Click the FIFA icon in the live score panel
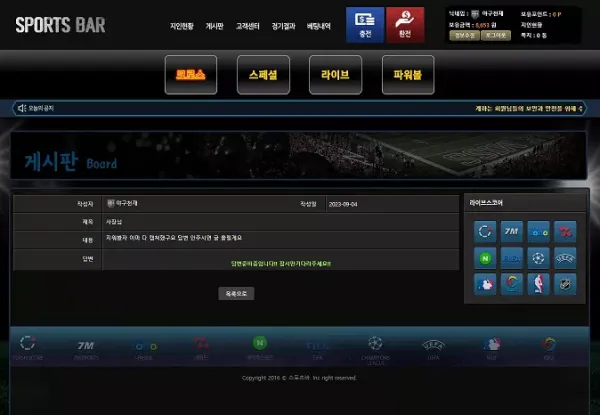This screenshot has height=415, width=600. tap(512, 258)
